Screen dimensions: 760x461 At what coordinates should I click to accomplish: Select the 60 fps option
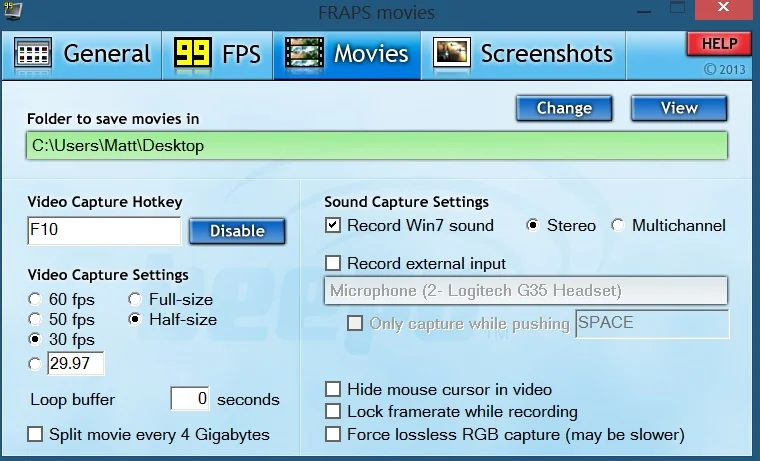pos(62,300)
